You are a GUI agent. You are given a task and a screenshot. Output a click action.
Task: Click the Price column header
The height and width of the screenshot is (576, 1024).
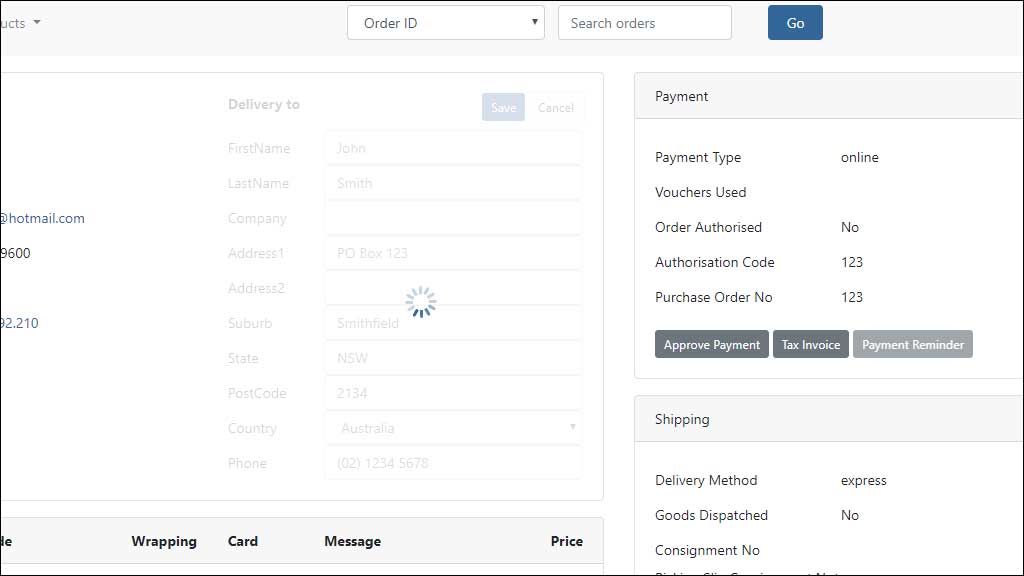566,541
